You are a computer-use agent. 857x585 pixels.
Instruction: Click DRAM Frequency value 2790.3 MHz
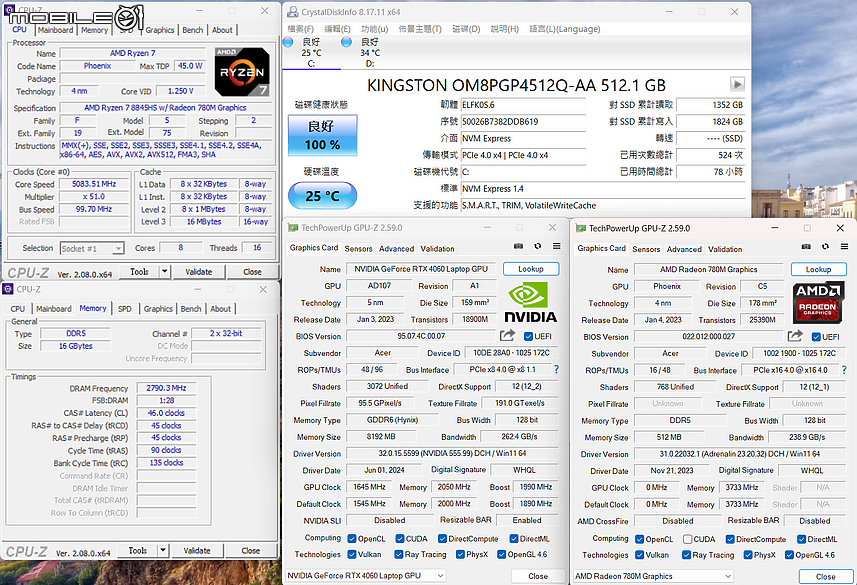166,388
